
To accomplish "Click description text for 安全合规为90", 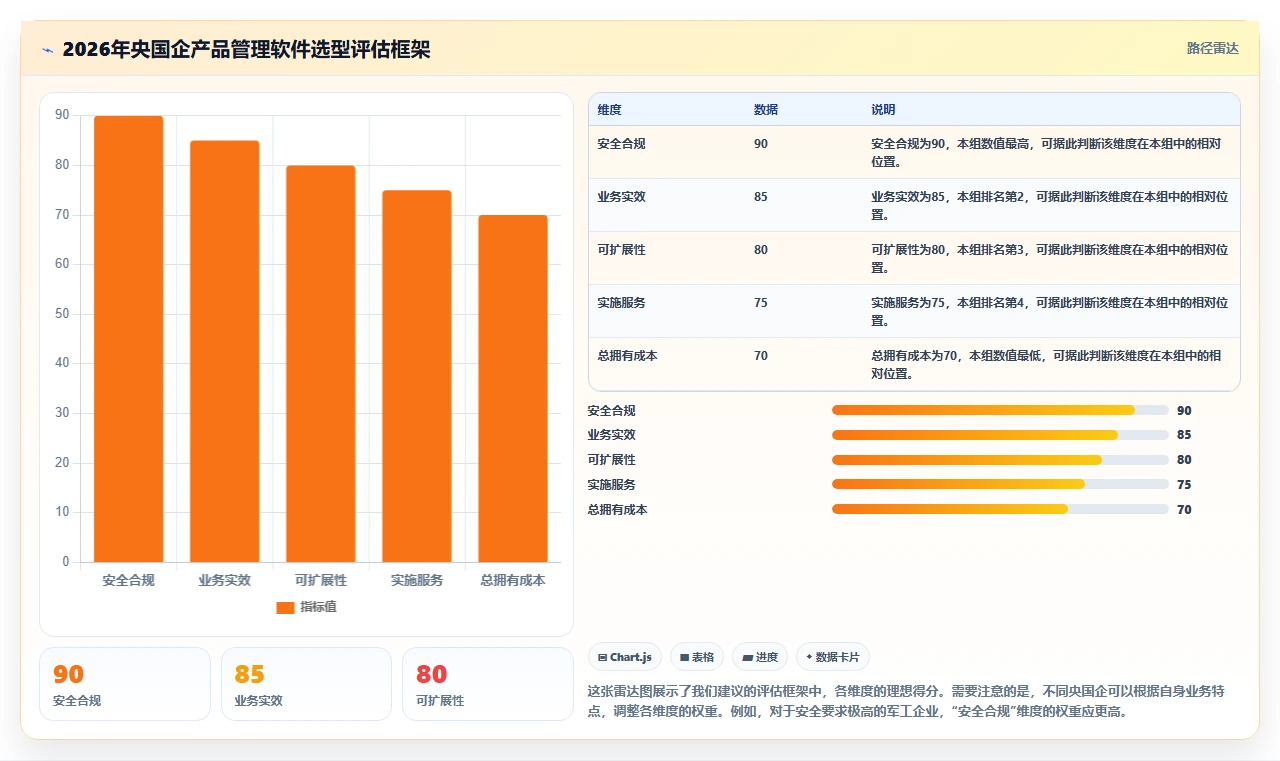I will pos(1047,153).
